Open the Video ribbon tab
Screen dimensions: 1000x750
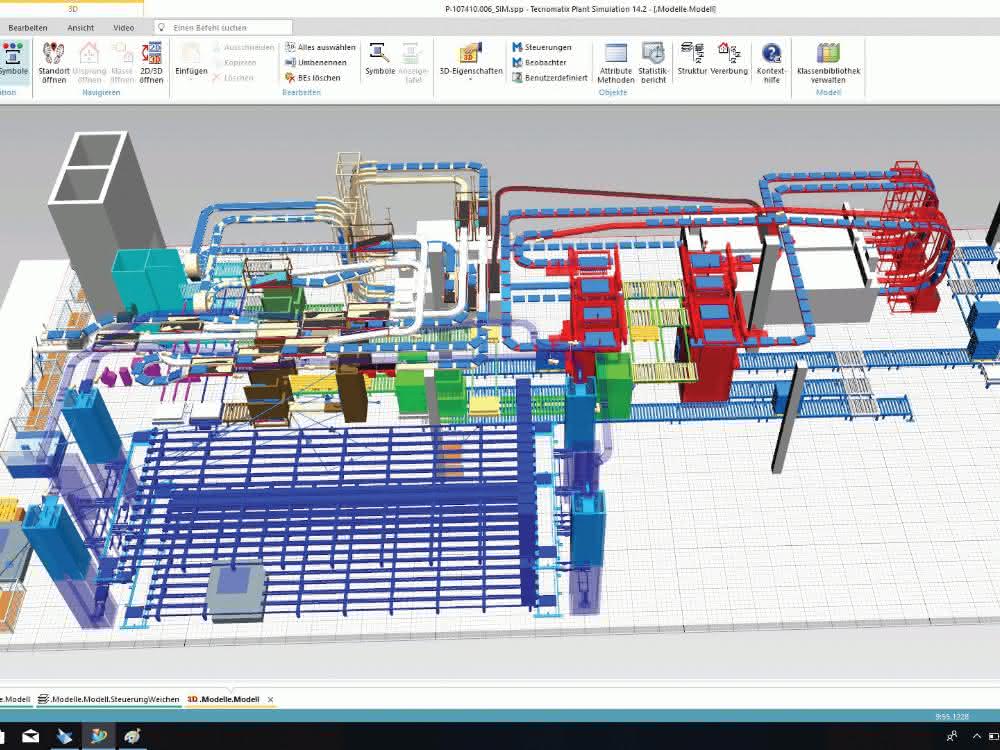coord(124,27)
